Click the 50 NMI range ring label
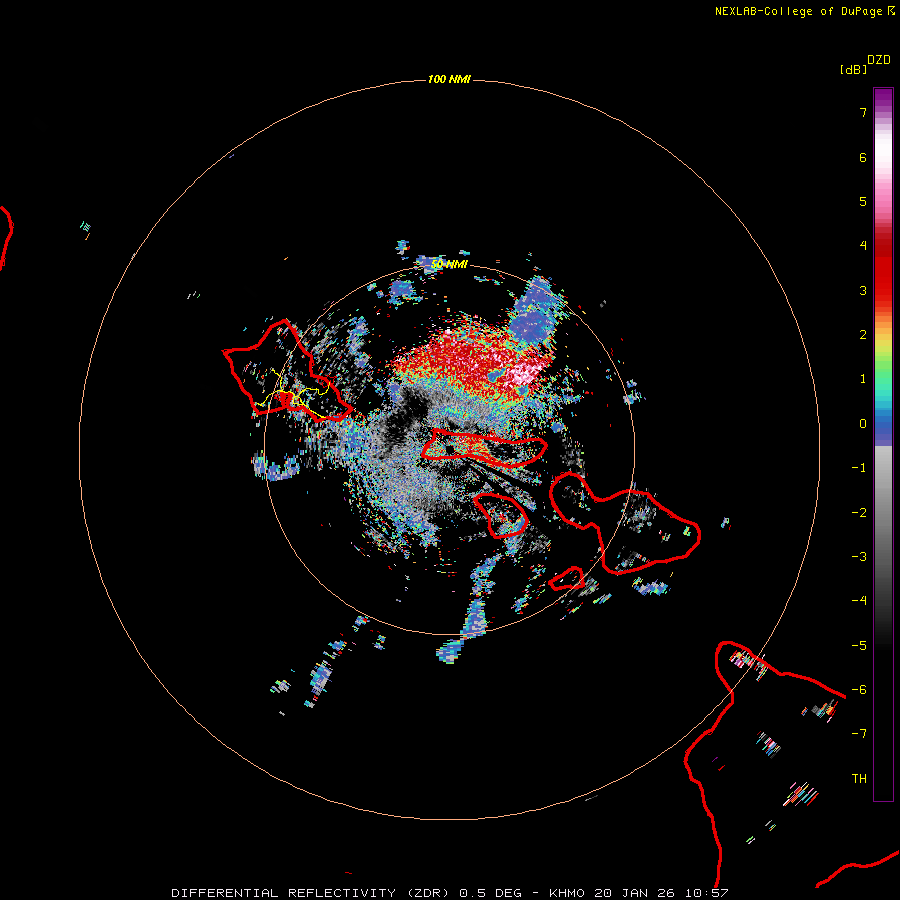This screenshot has height=900, width=900. click(x=449, y=264)
